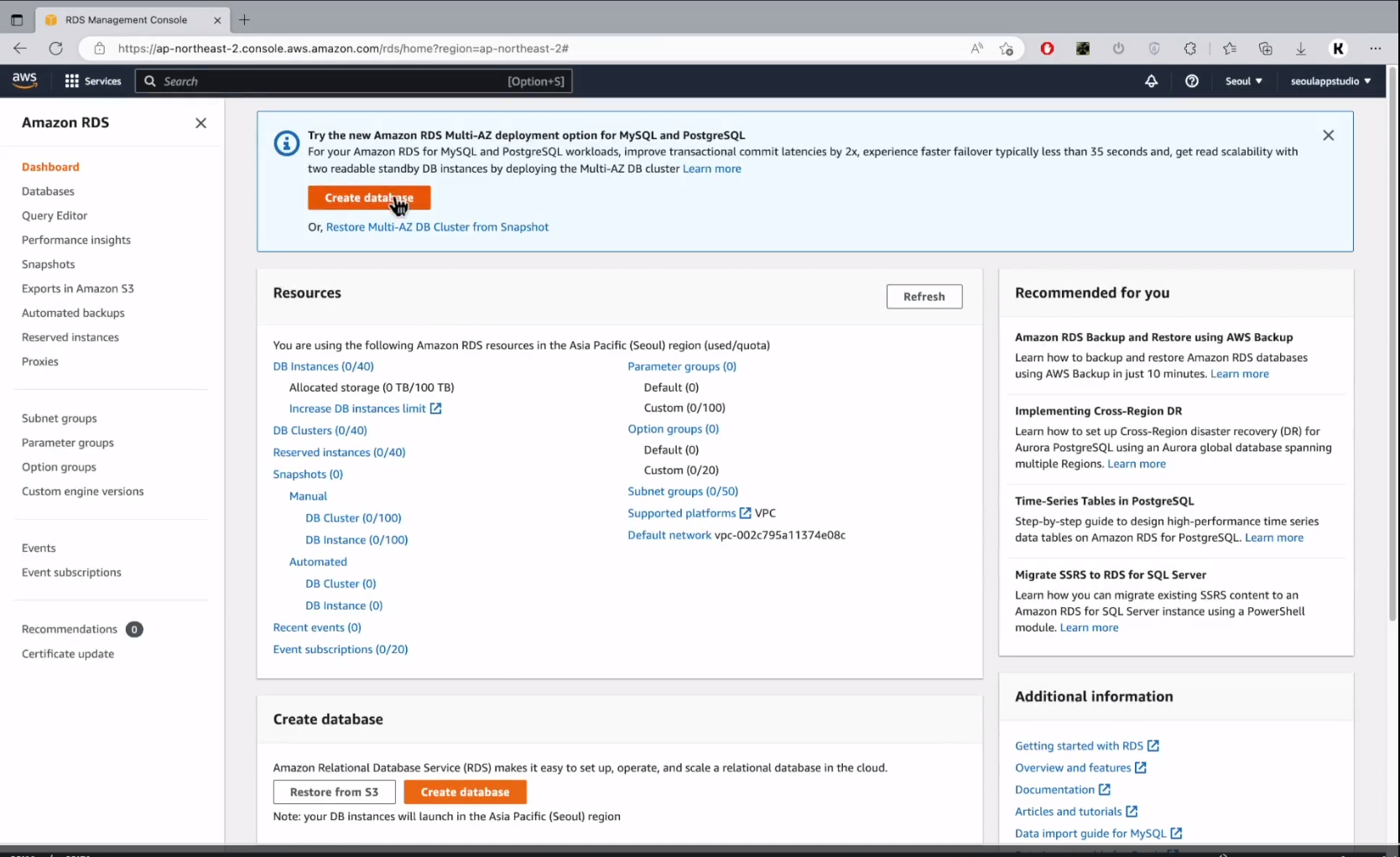Image resolution: width=1400 pixels, height=857 pixels.
Task: Open the Parameter groups (0) link
Action: pyautogui.click(x=682, y=366)
